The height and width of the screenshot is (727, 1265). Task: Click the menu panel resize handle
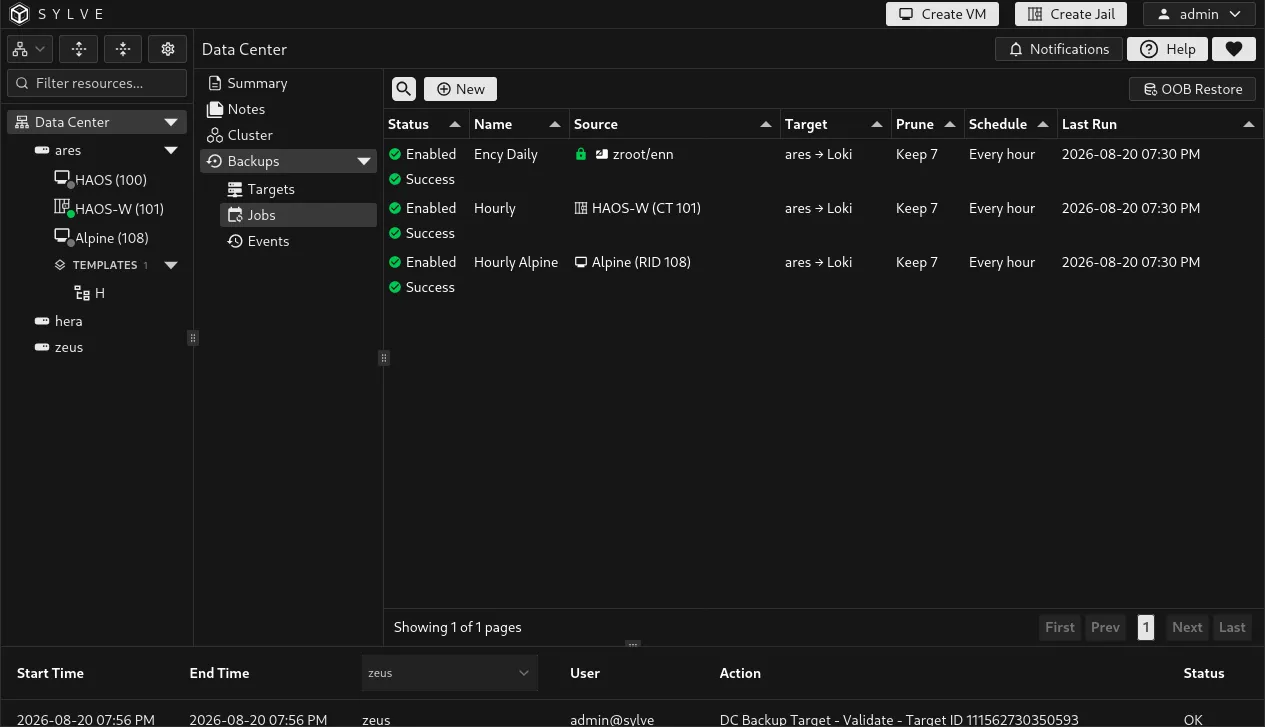(383, 358)
